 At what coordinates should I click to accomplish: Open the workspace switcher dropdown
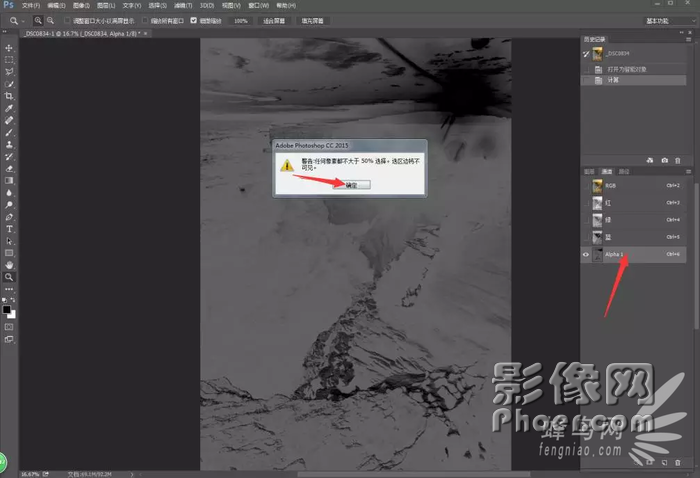tap(670, 21)
